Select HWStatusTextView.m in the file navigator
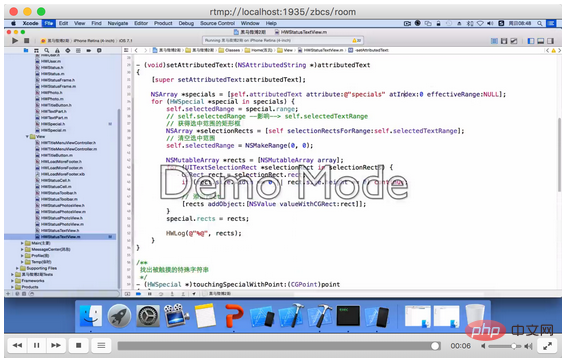The height and width of the screenshot is (363, 564). 60,237
